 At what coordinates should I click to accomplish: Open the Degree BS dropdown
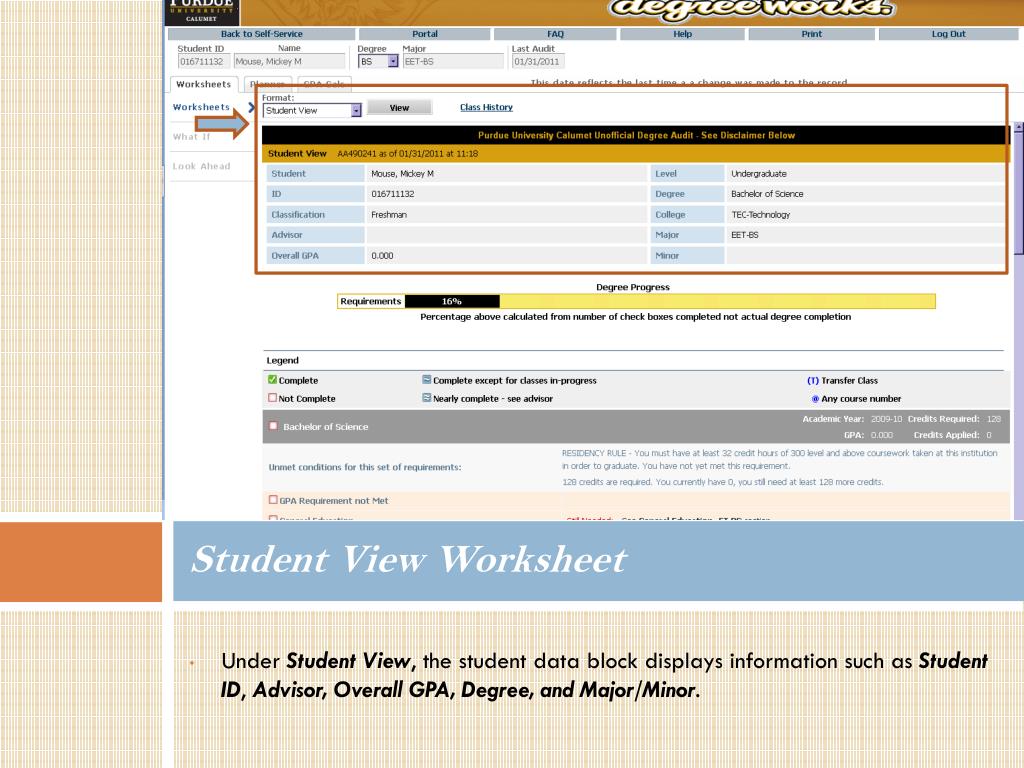[378, 61]
